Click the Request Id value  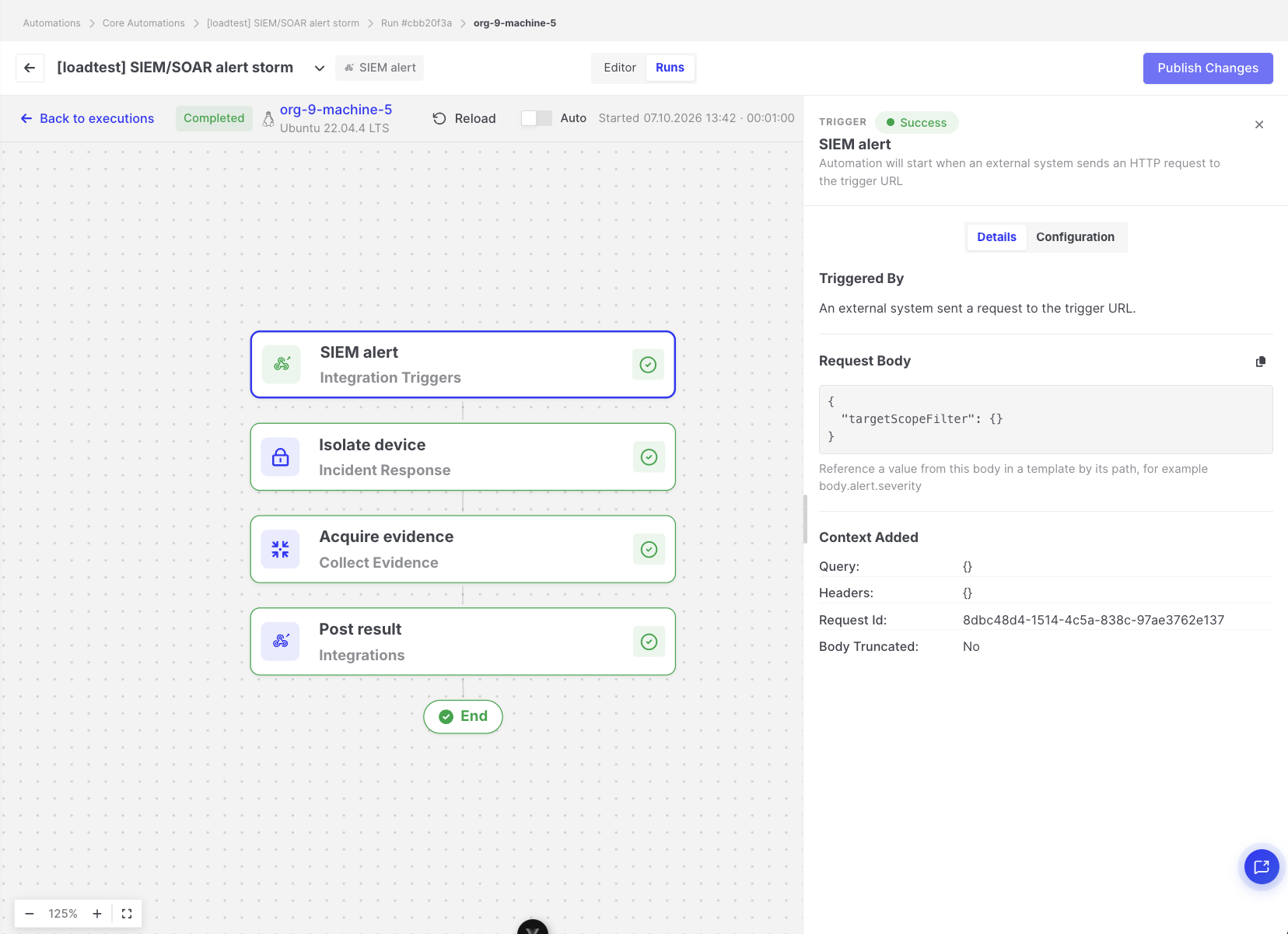(x=1094, y=620)
